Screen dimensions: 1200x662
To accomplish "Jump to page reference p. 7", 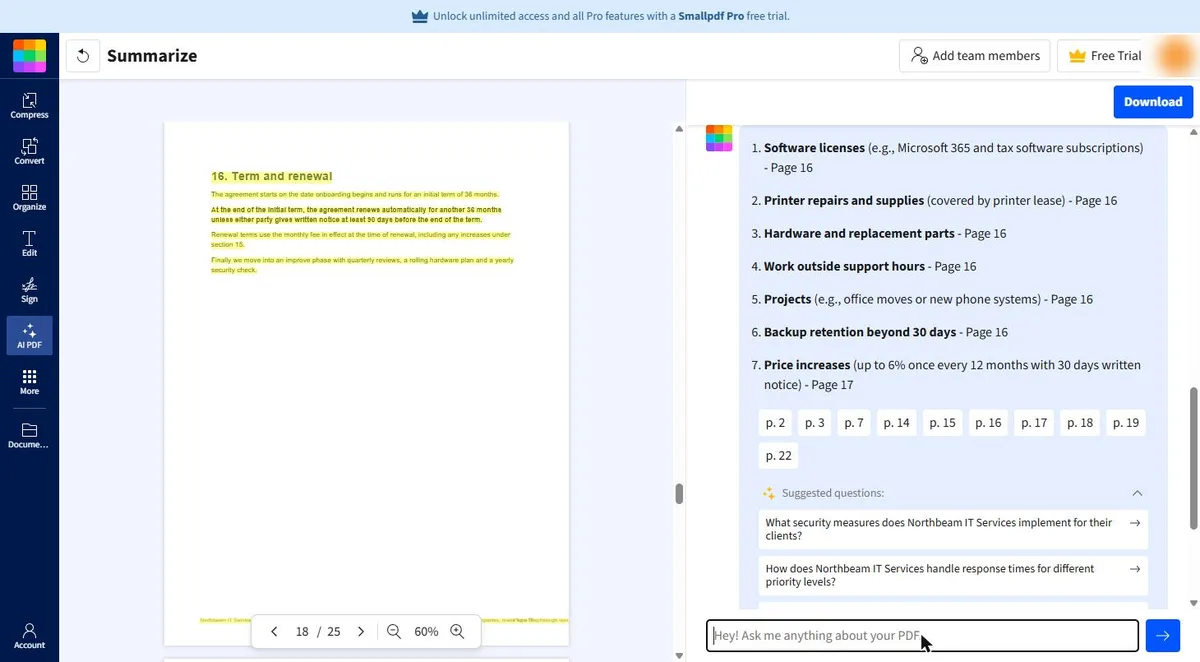I will (x=854, y=423).
